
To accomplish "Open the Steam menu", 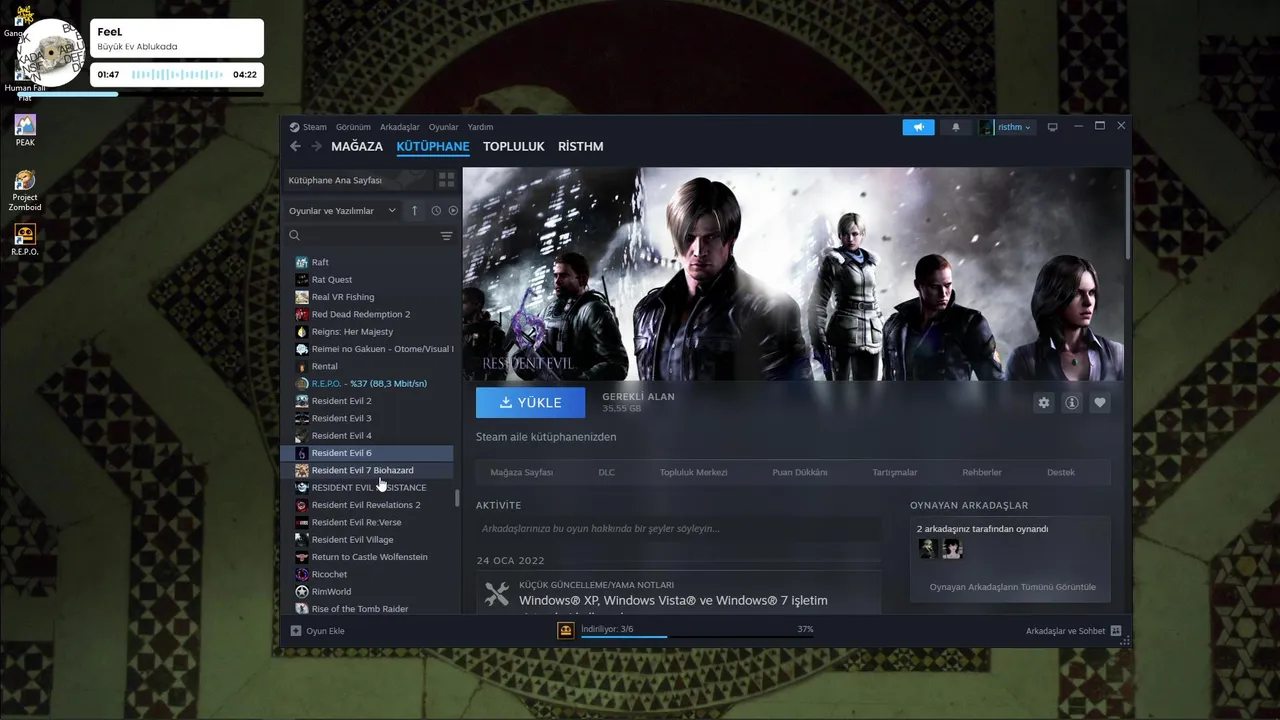I will (308, 127).
